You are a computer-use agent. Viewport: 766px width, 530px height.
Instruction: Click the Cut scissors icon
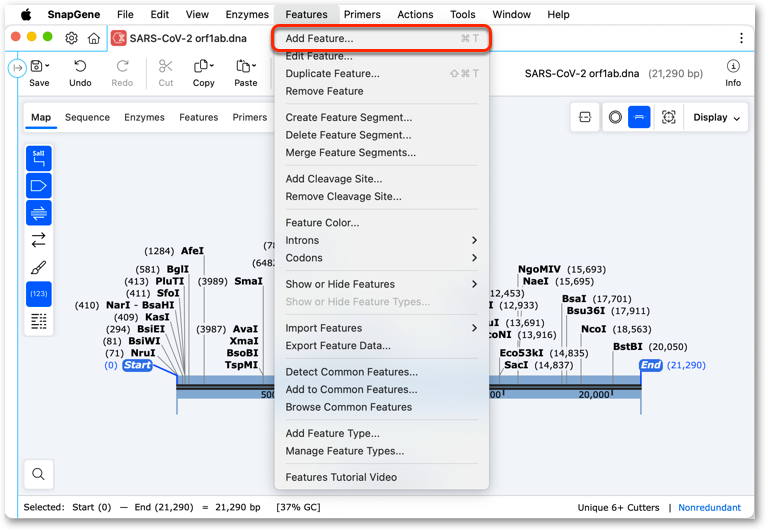(x=166, y=66)
